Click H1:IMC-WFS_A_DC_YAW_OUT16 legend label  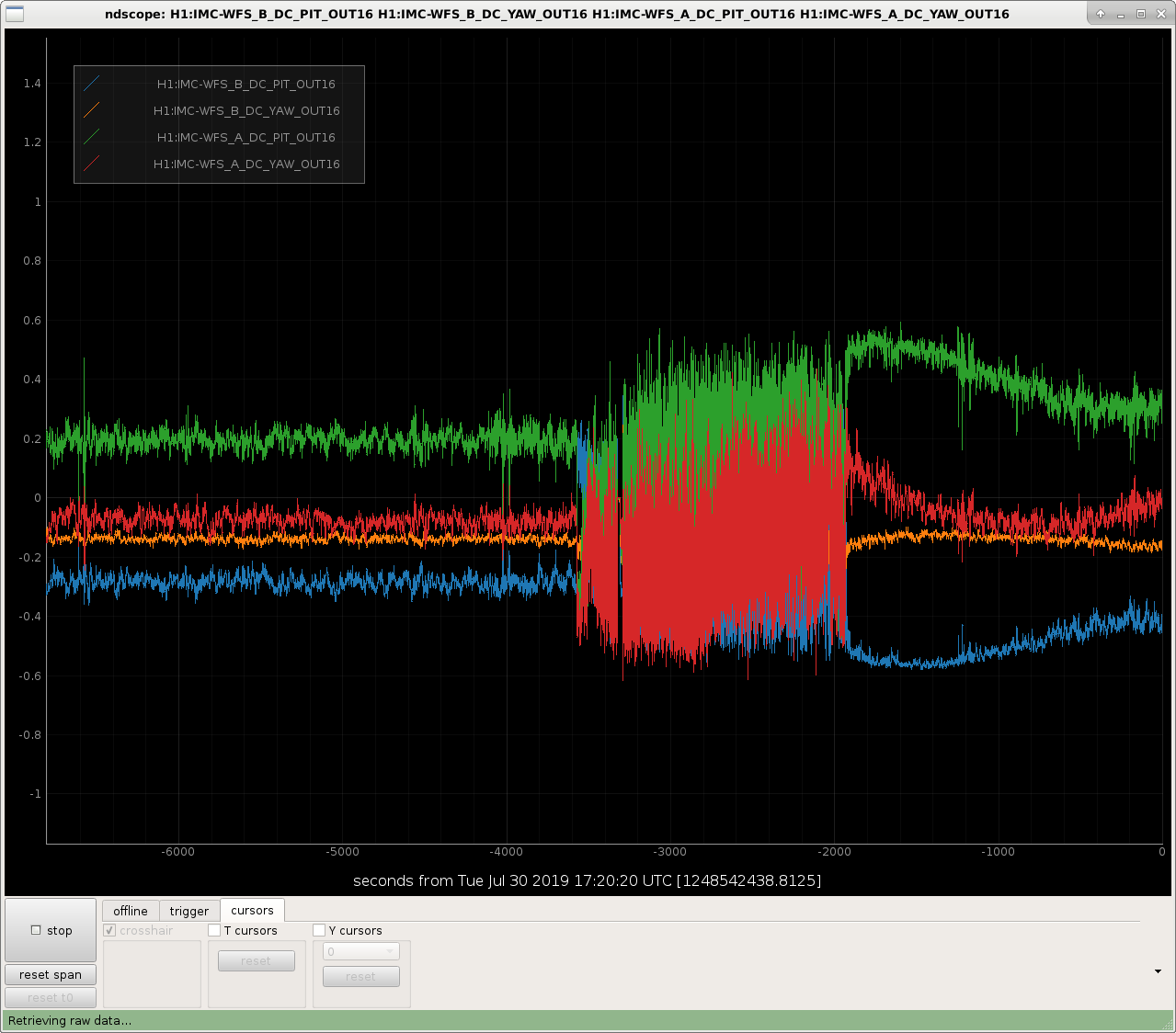[x=246, y=164]
